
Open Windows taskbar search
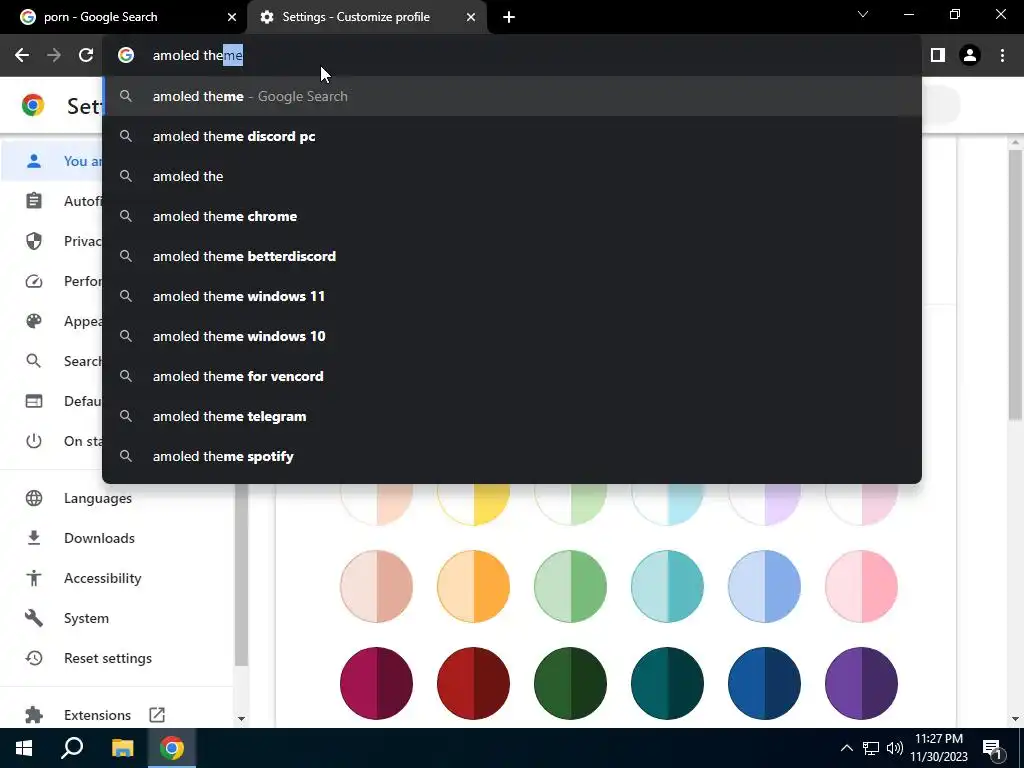click(72, 748)
